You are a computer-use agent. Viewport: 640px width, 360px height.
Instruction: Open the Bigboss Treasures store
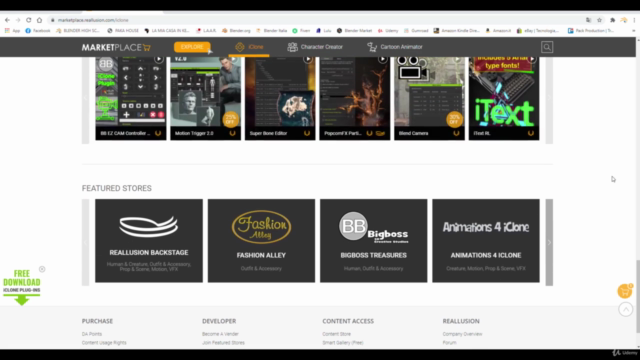click(373, 241)
